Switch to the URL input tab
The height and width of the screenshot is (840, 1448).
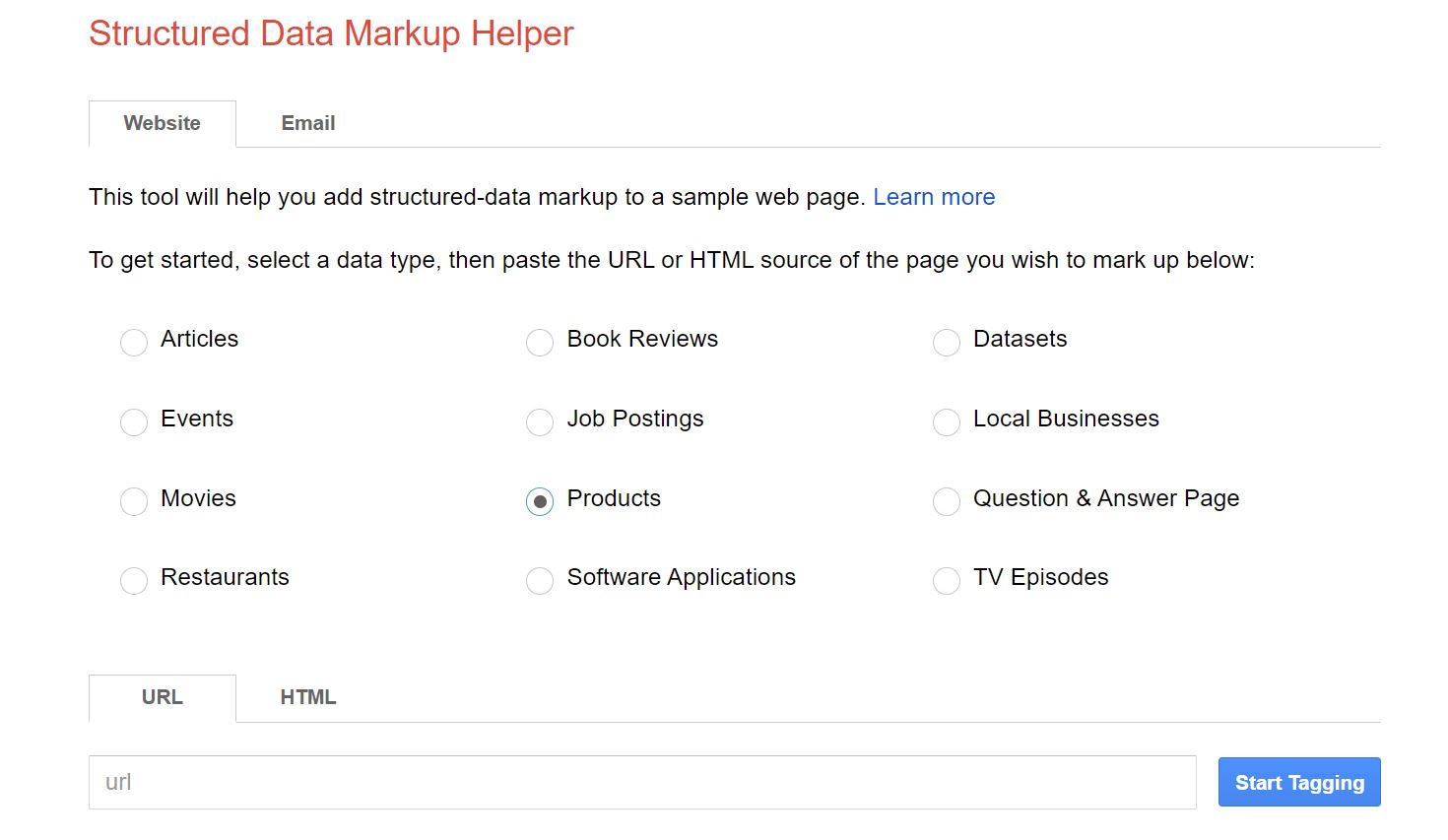pyautogui.click(x=162, y=697)
